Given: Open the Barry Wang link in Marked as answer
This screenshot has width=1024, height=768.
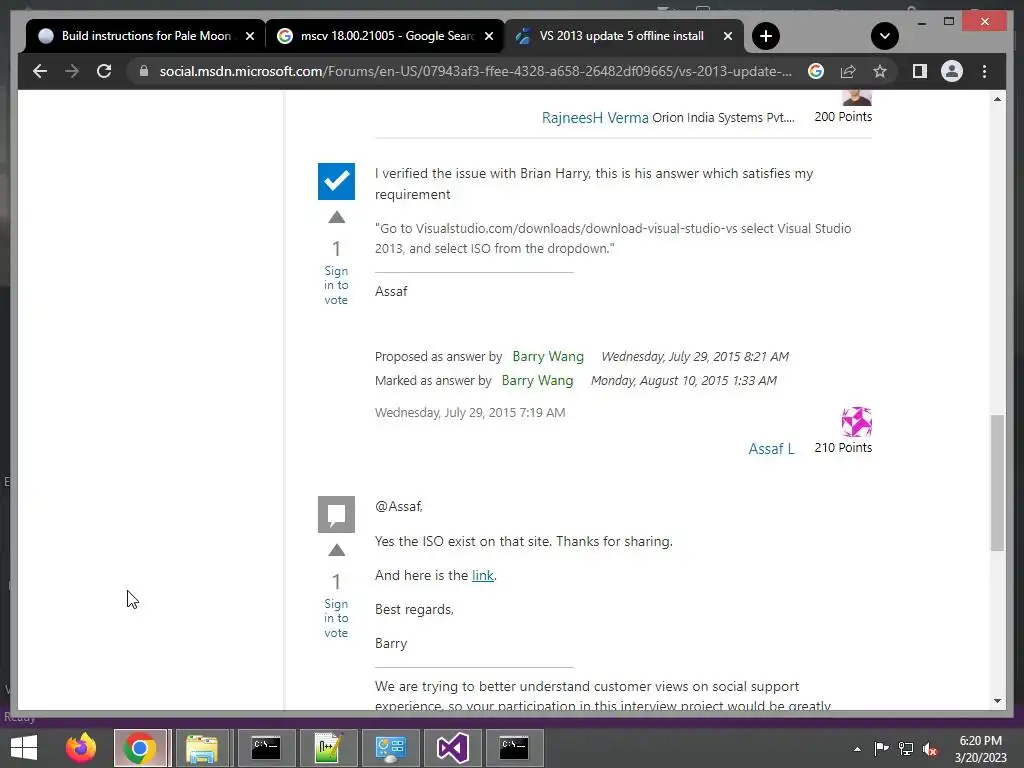Looking at the screenshot, I should pos(537,380).
